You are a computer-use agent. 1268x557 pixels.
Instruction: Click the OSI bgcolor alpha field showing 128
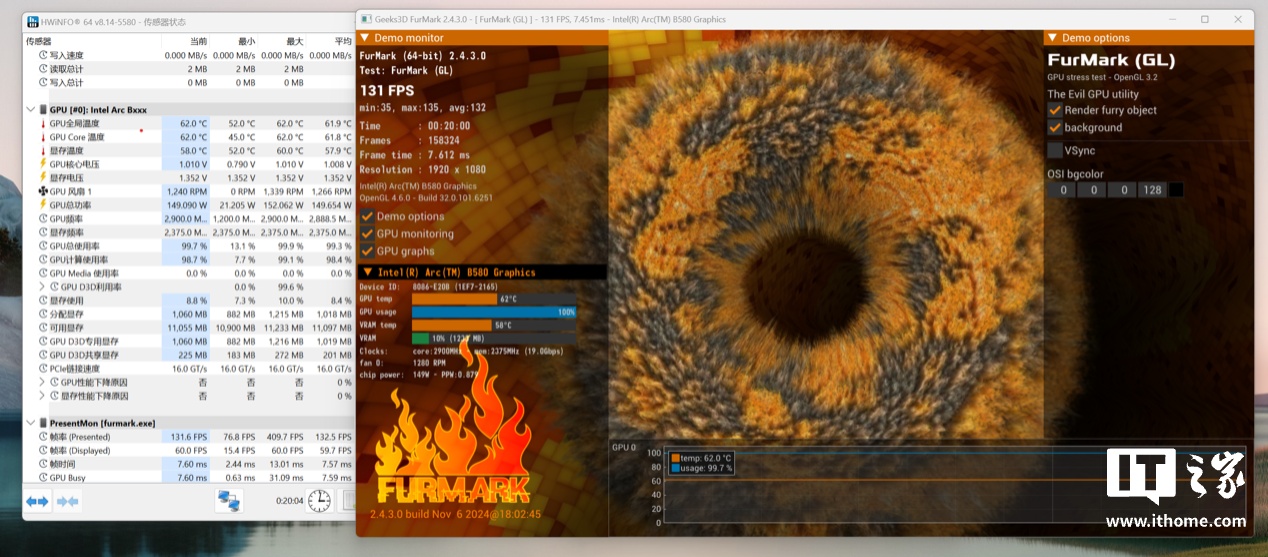(x=1152, y=190)
